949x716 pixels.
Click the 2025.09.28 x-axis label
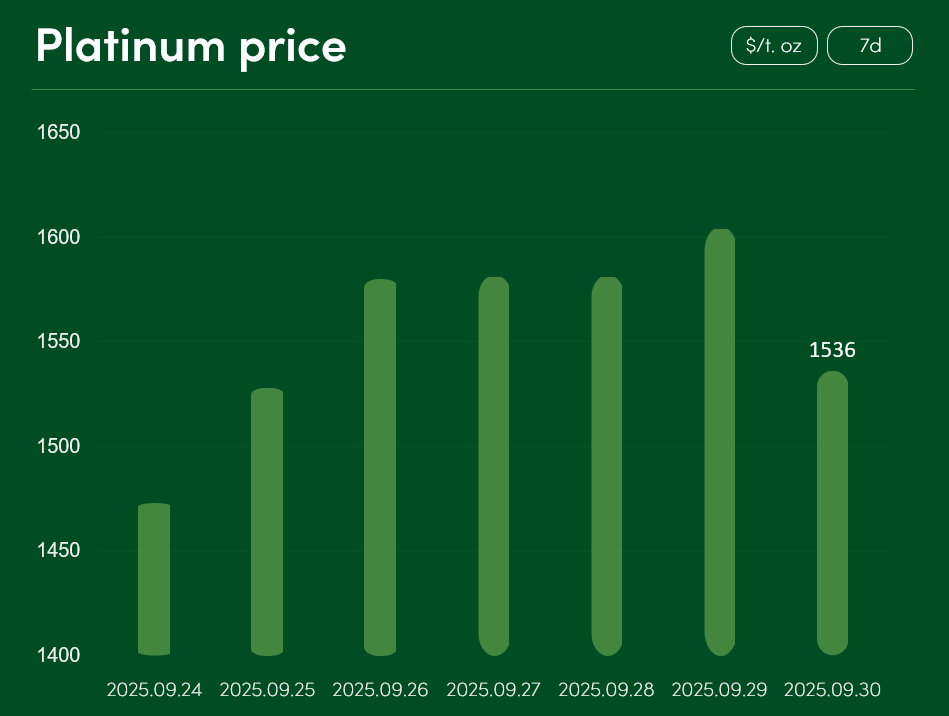607,690
